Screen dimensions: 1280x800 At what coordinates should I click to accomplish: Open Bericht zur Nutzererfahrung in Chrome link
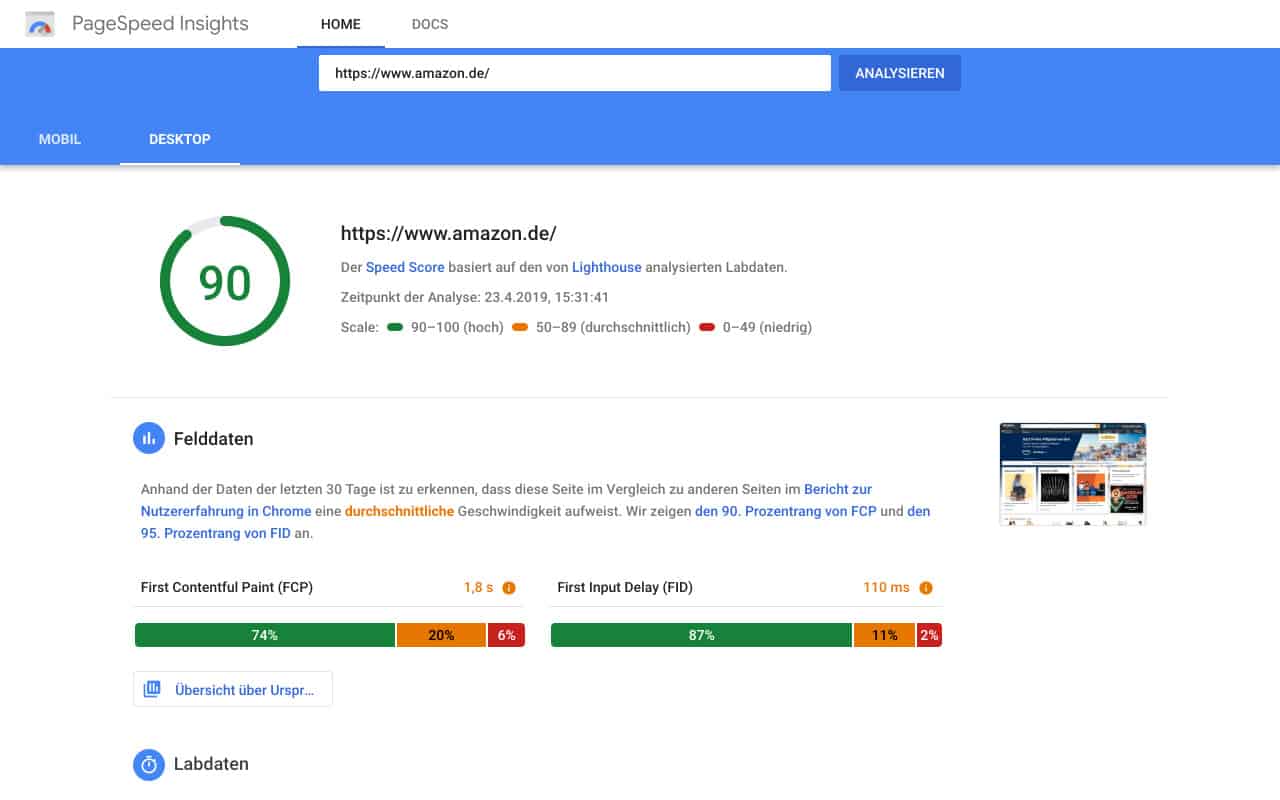(506, 500)
